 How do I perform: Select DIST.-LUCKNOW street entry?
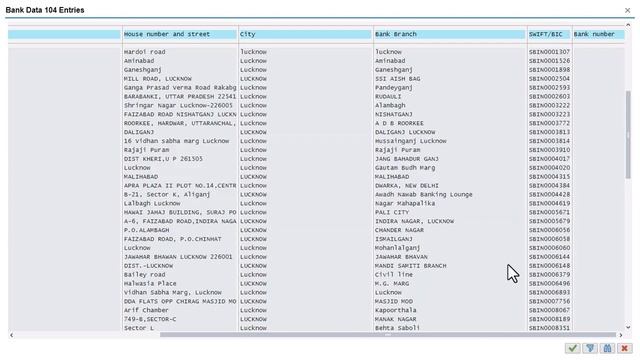pos(149,266)
